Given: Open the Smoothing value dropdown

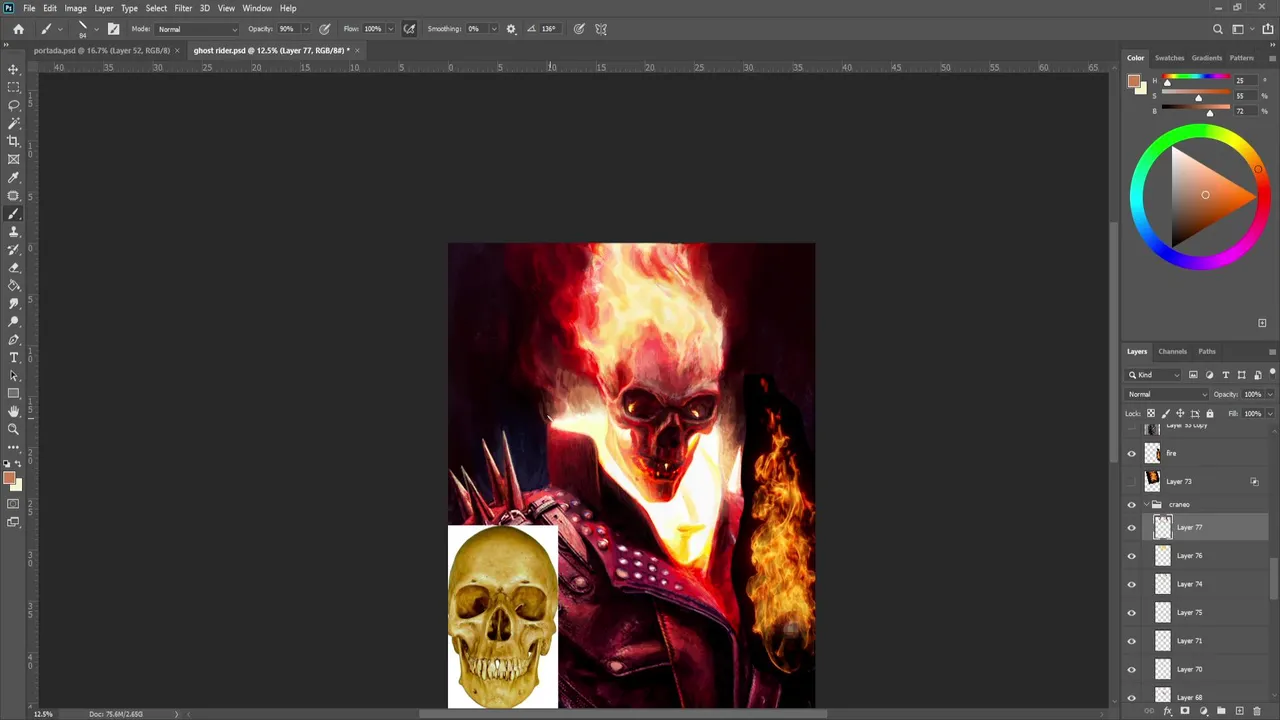Looking at the screenshot, I should coord(493,29).
